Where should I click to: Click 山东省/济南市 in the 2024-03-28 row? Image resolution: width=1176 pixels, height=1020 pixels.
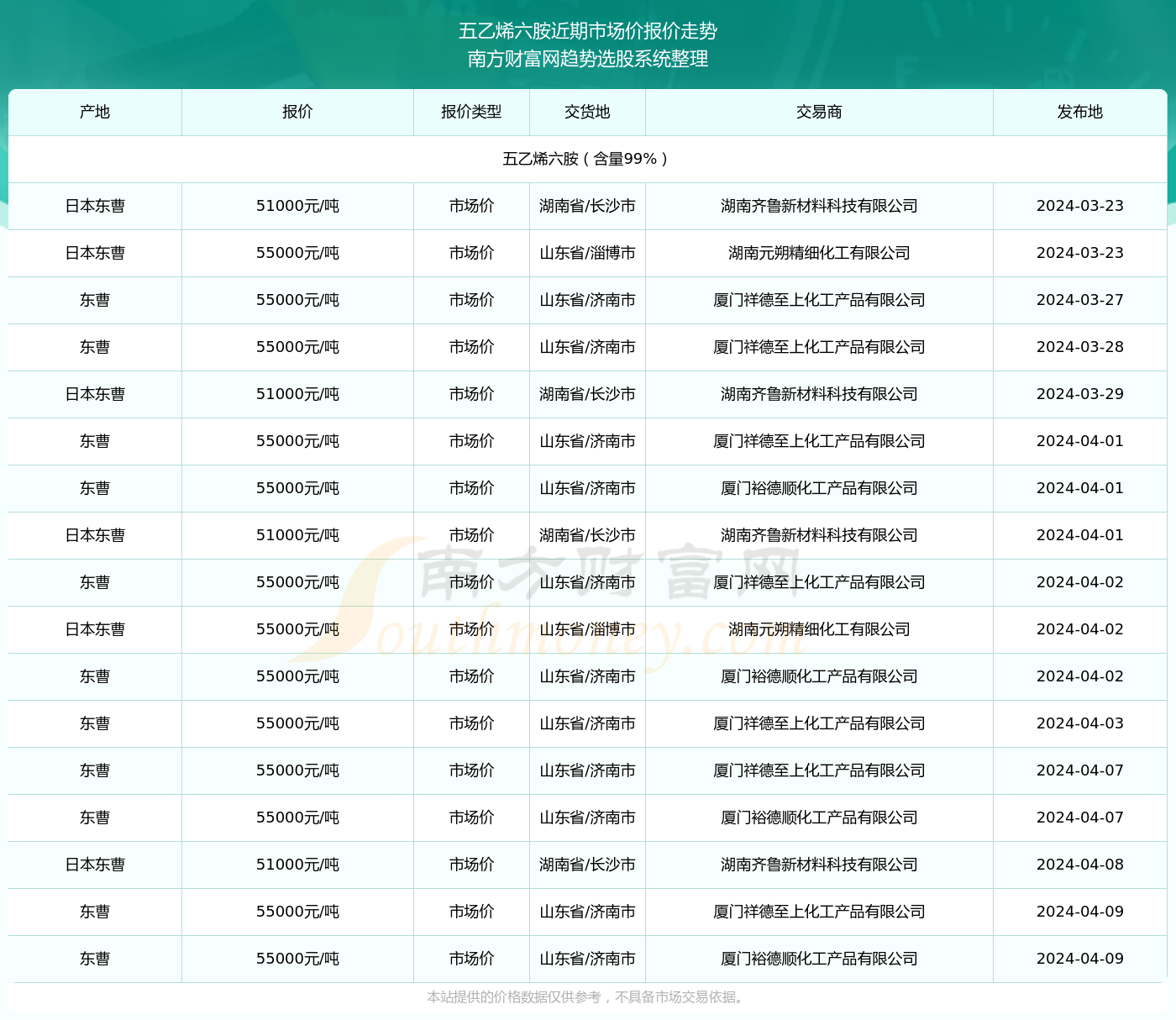pyautogui.click(x=587, y=347)
